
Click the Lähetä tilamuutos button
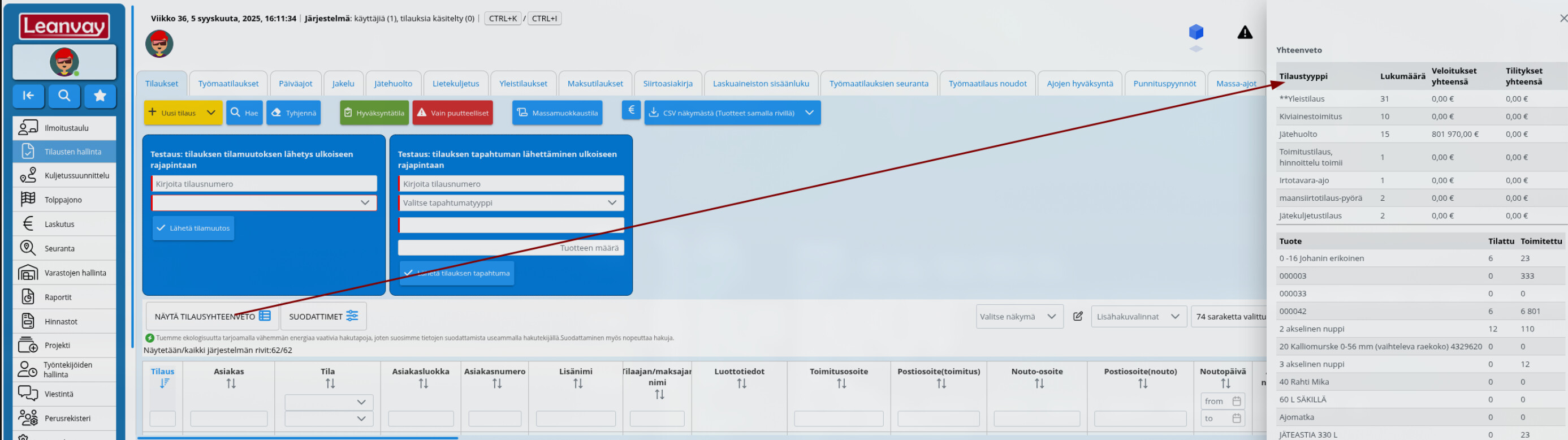[x=193, y=228]
